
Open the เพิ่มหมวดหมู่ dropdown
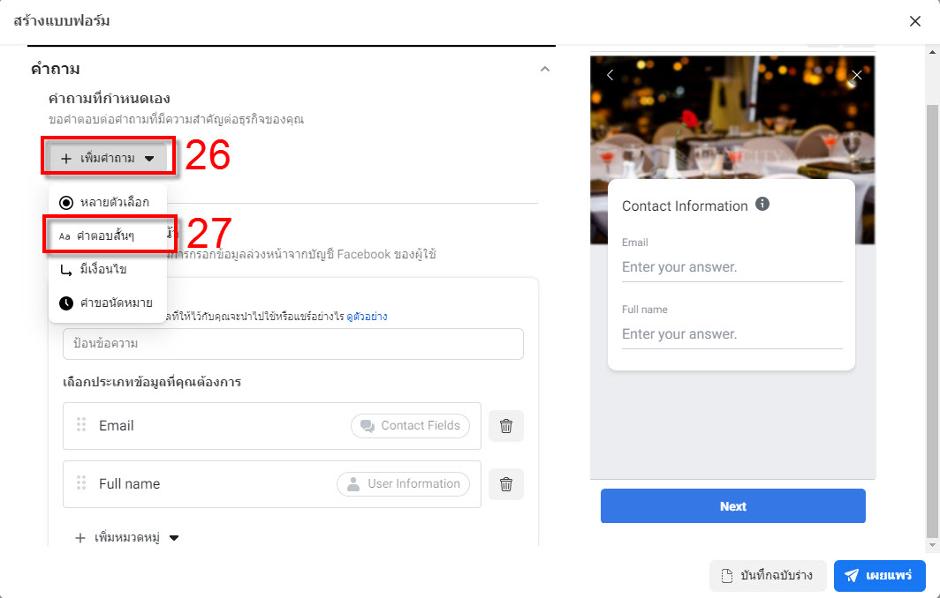128,538
